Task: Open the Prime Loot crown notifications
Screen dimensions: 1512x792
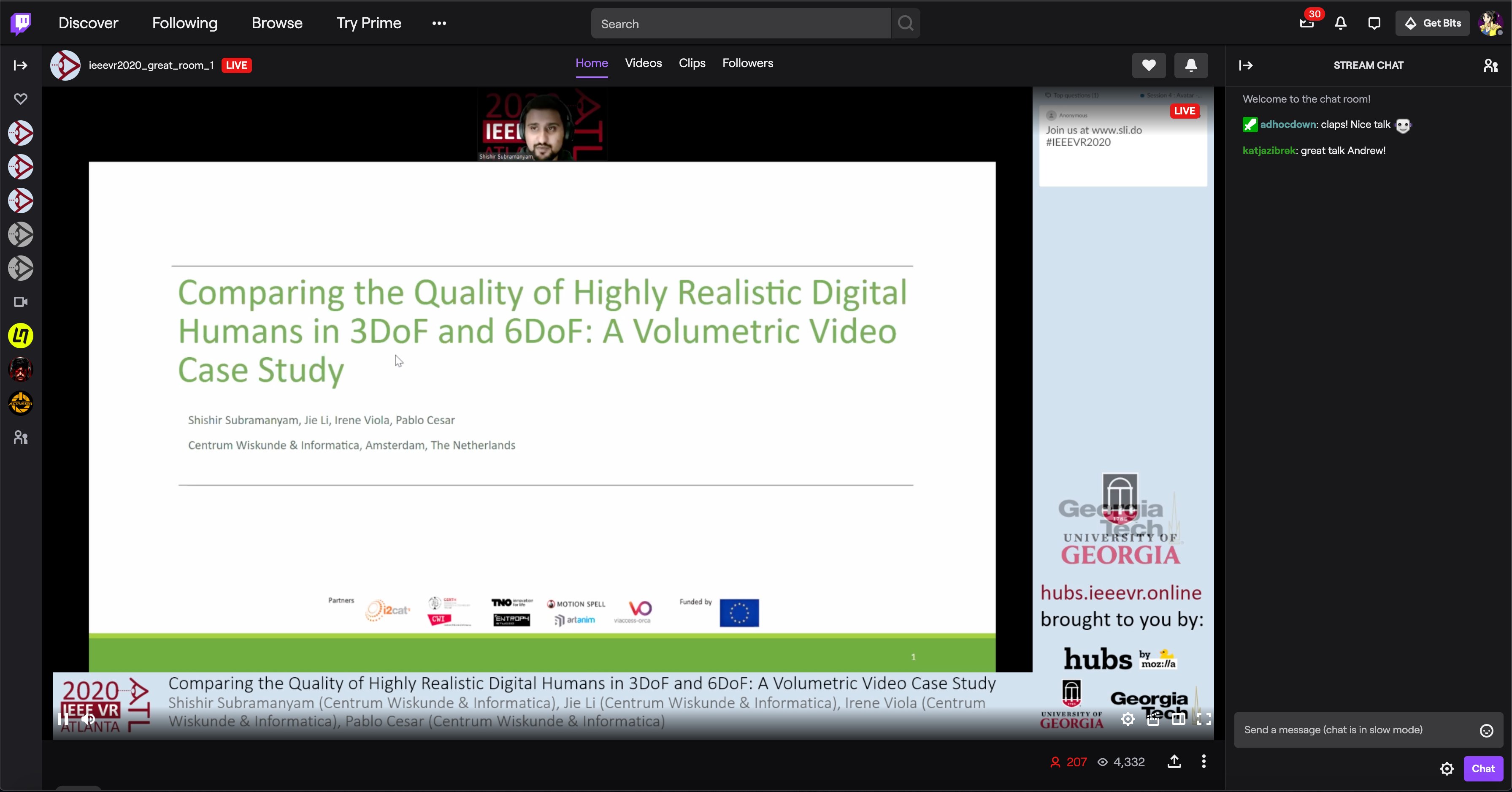Action: pyautogui.click(x=1306, y=24)
